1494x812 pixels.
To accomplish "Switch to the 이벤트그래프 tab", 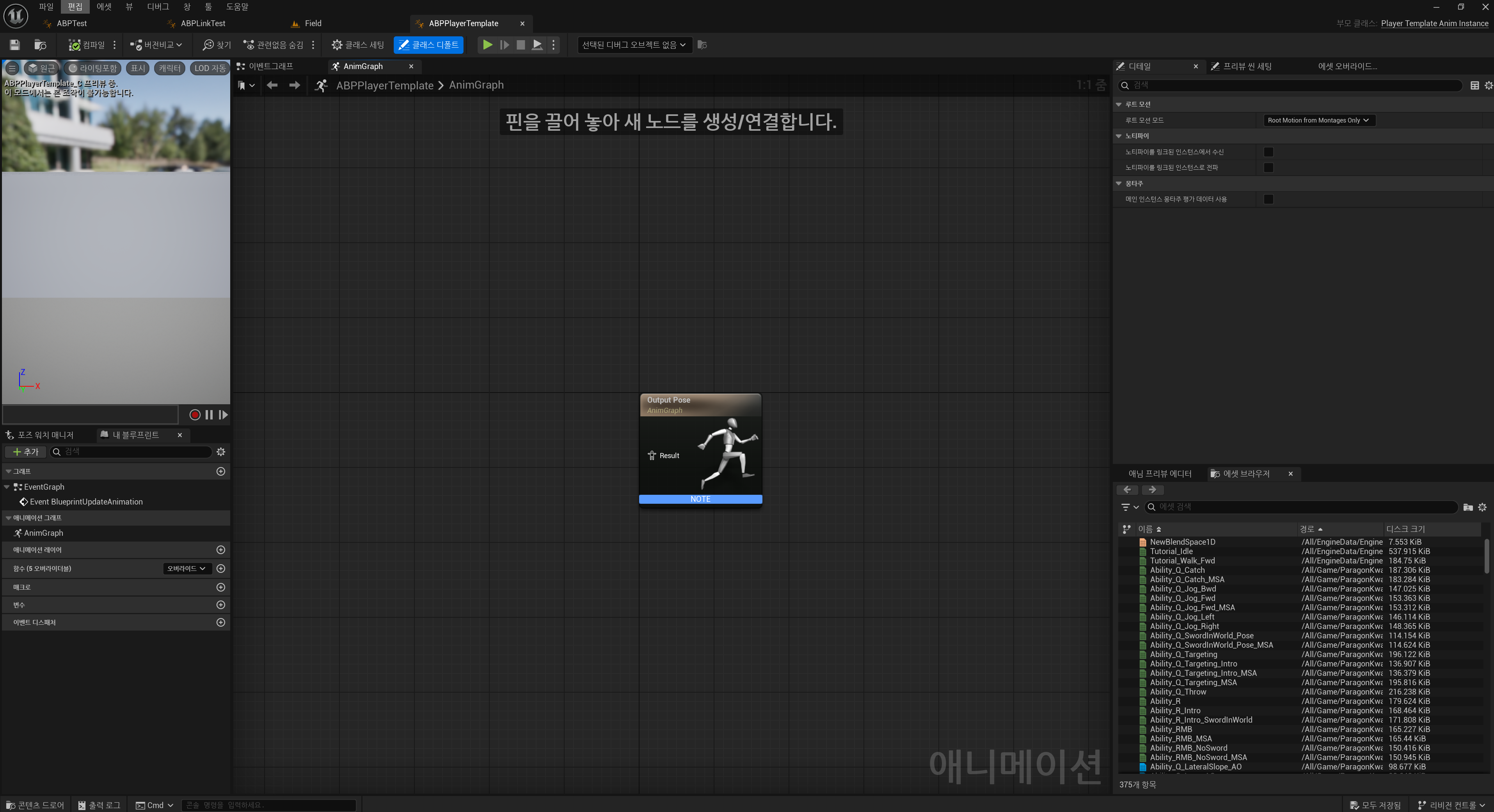I will (270, 67).
